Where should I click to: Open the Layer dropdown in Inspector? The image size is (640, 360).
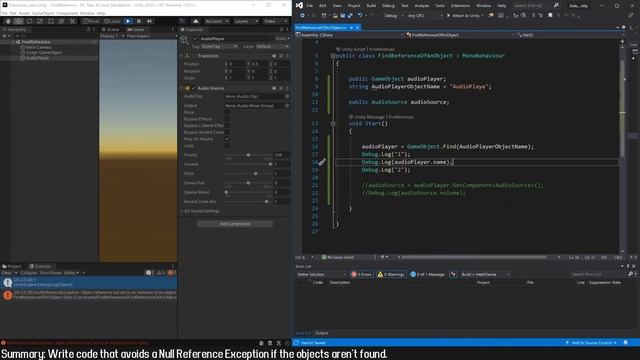pyautogui.click(x=272, y=47)
